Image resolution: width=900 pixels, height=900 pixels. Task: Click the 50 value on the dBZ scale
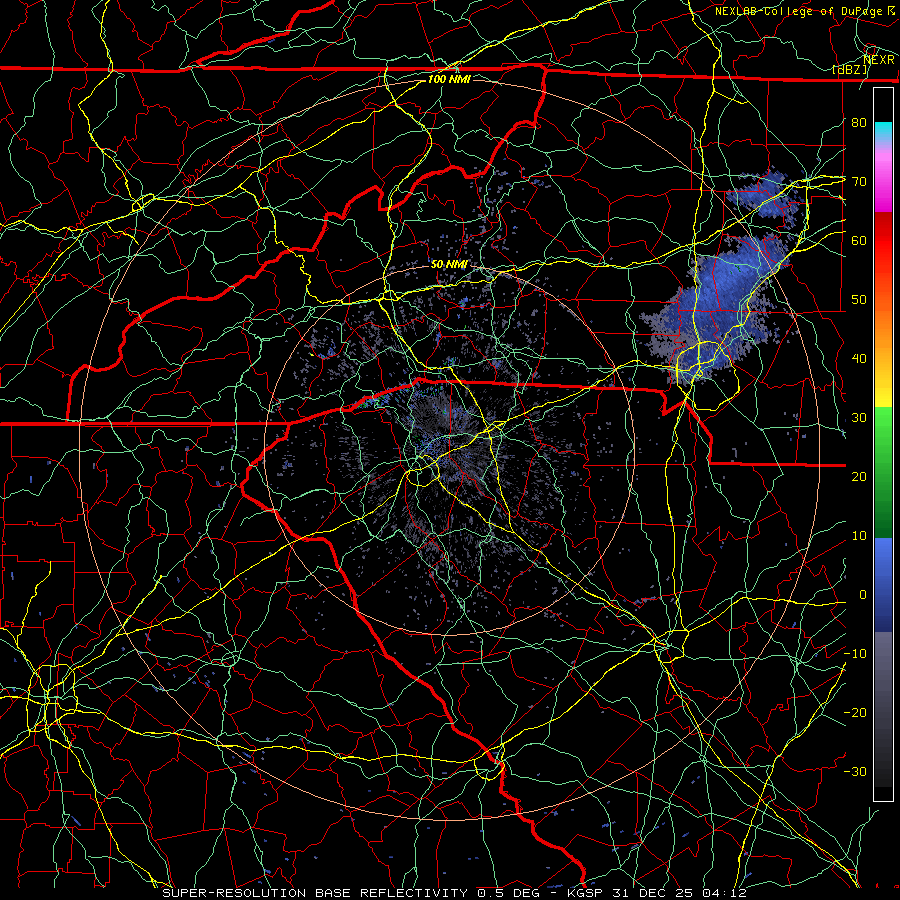(x=859, y=300)
